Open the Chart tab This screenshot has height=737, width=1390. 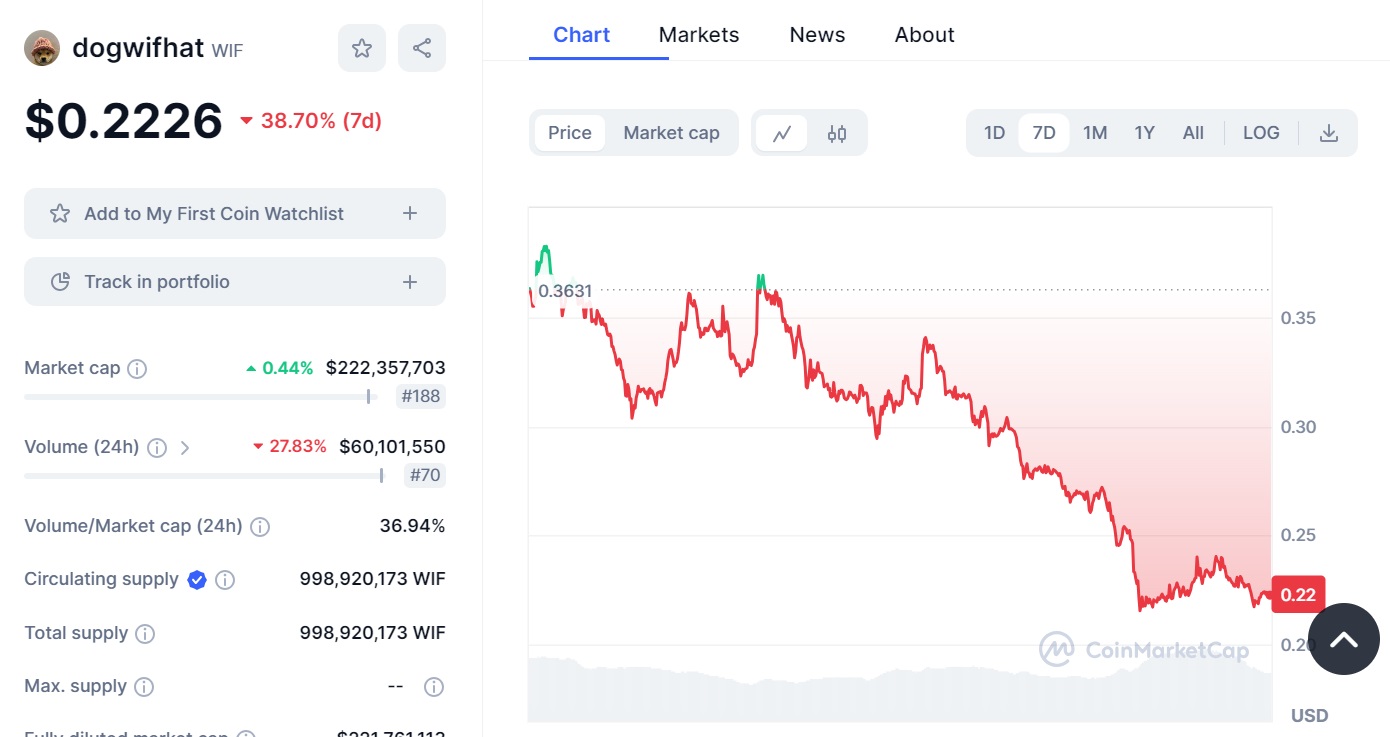point(582,35)
